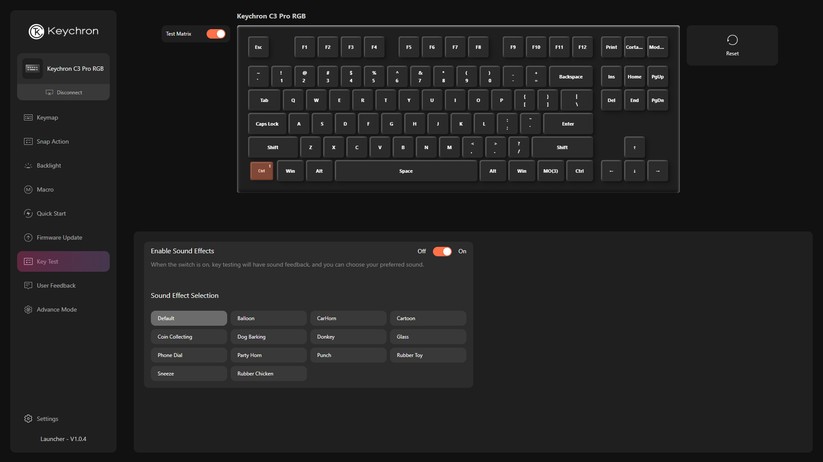Select the Keychron C3 Pro RGB device
The height and width of the screenshot is (462, 823).
click(x=64, y=69)
